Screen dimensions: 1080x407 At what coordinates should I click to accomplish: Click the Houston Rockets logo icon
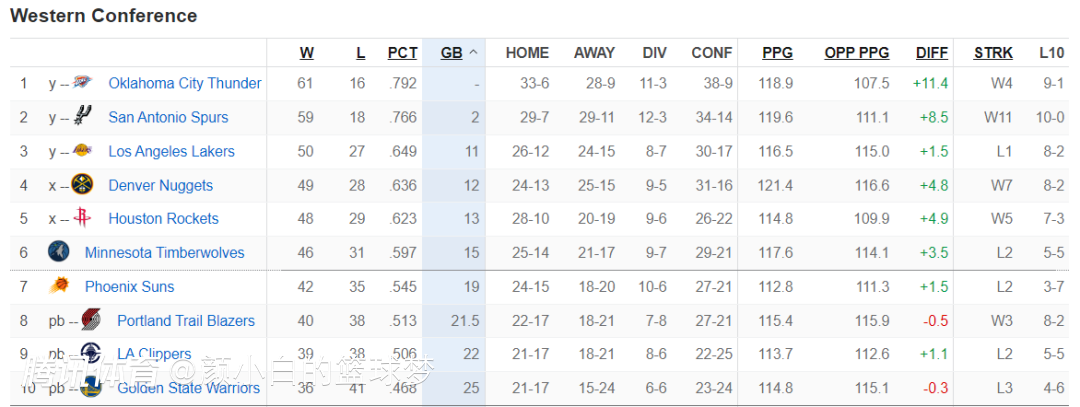83,218
